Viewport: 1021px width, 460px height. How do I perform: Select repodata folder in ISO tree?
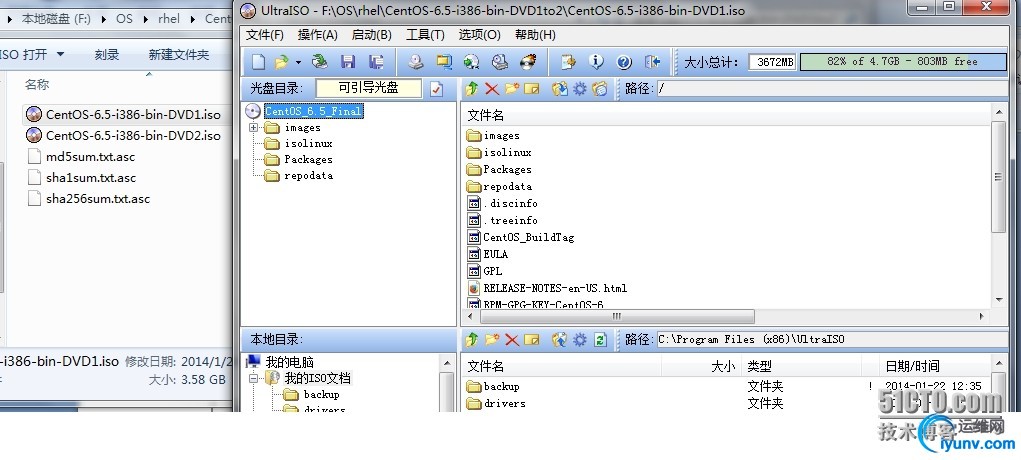308,176
